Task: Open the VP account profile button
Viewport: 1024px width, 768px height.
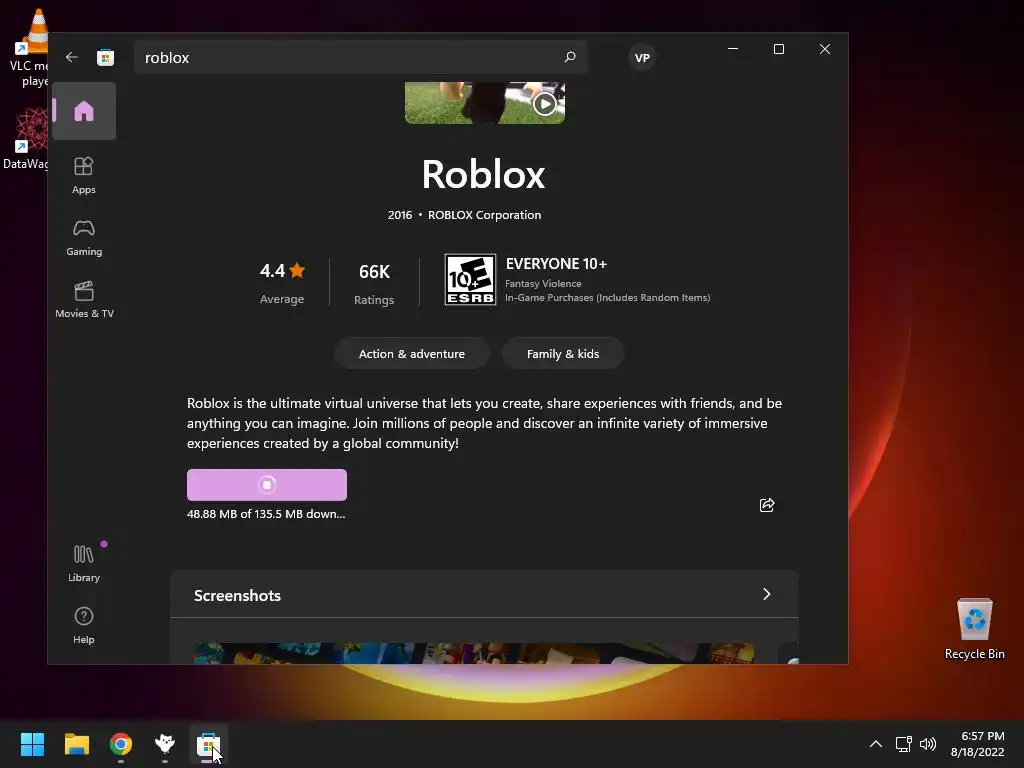Action: [642, 57]
